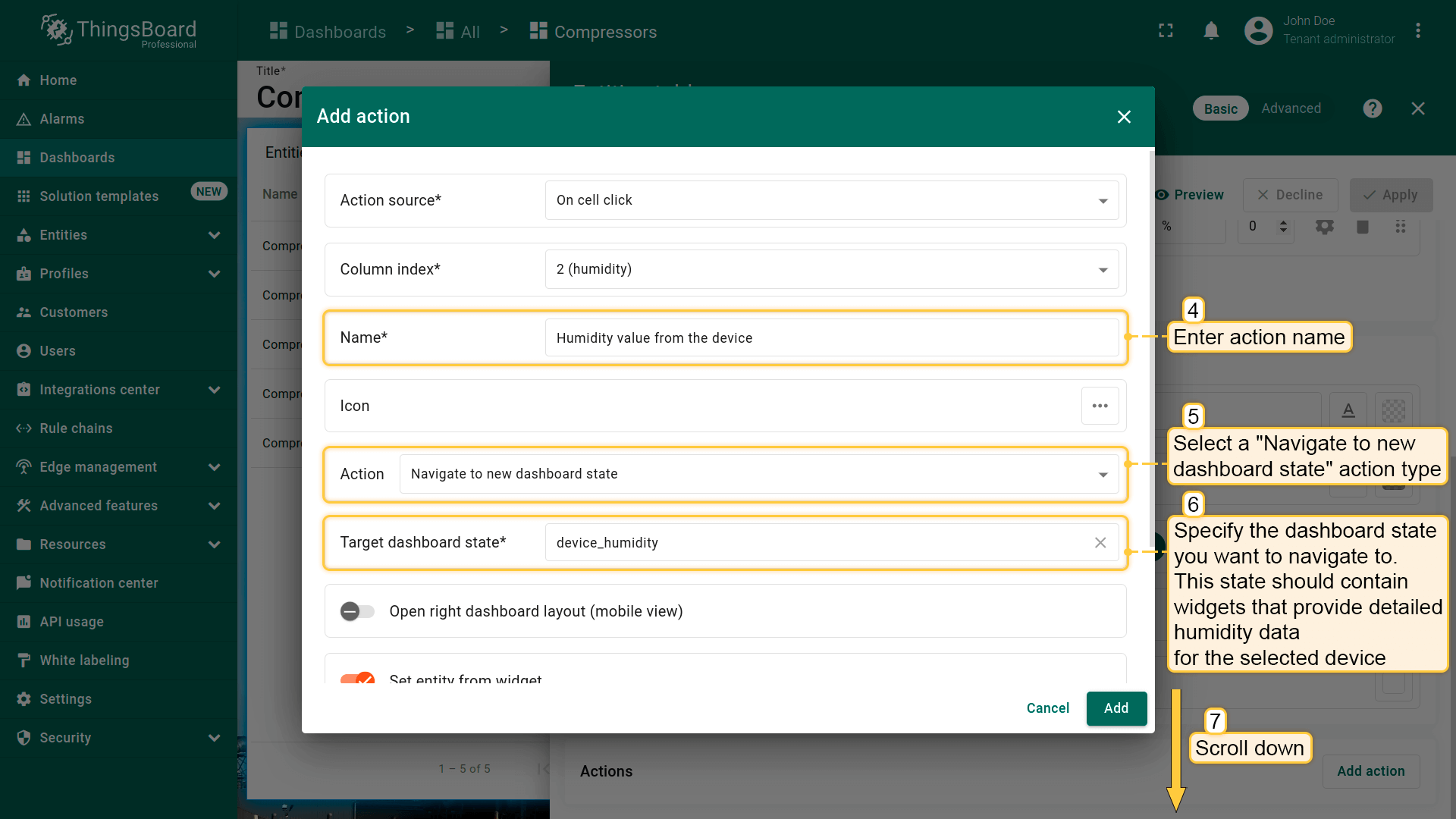Enable Open right dashboard layout toggle

(357, 611)
